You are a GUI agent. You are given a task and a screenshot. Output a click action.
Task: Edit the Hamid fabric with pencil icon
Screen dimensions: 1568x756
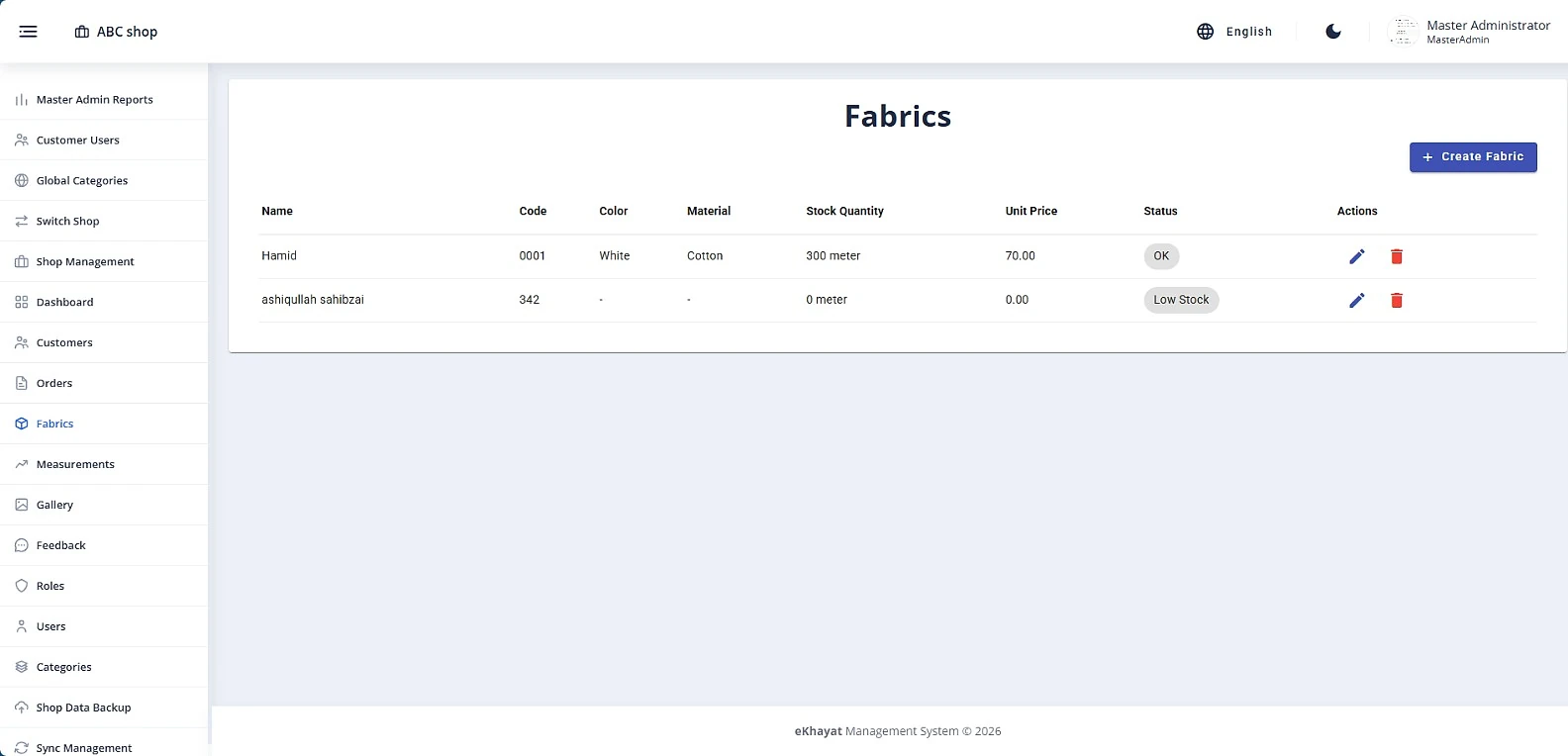(x=1357, y=256)
